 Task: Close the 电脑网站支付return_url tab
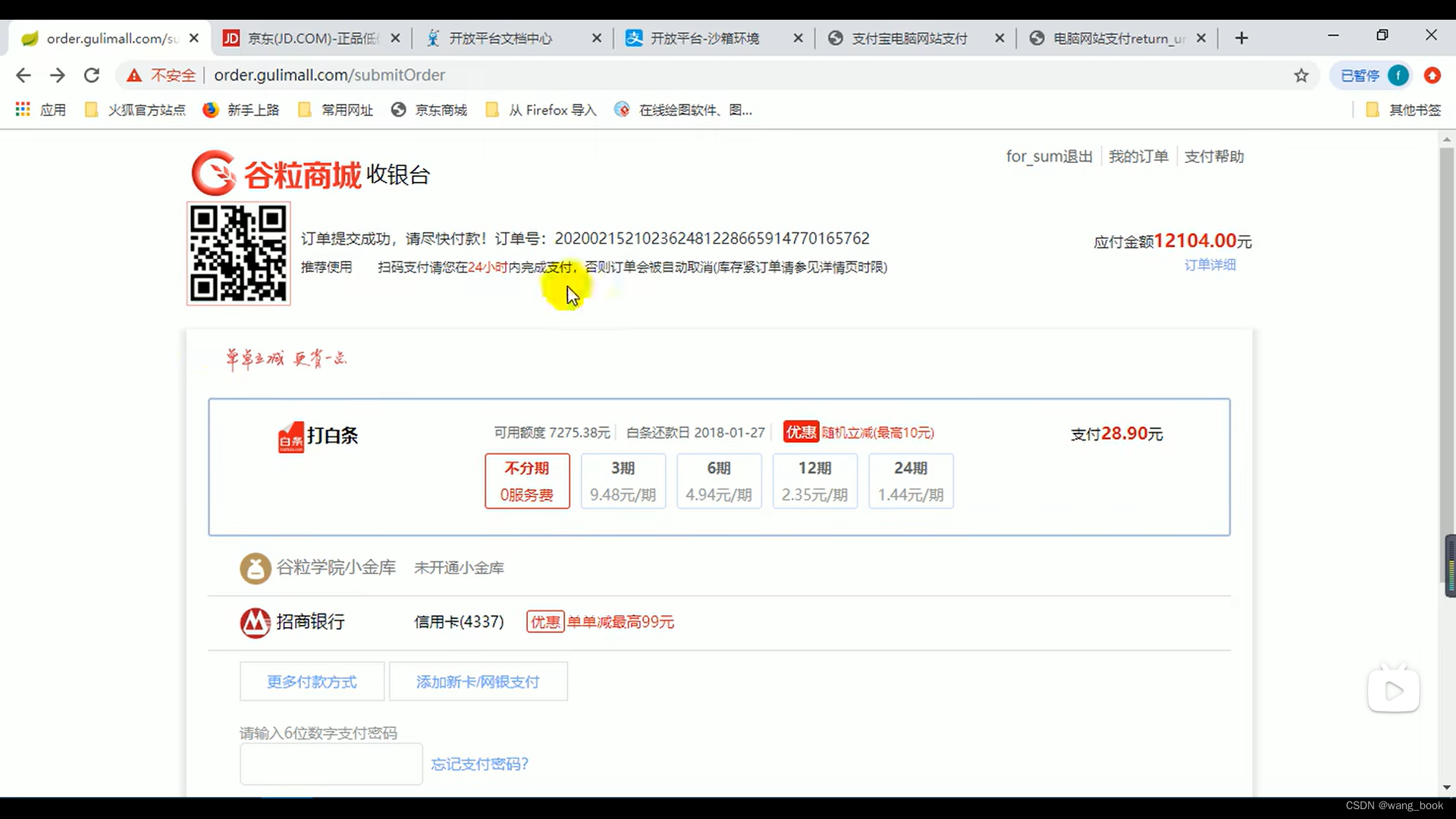(1201, 38)
